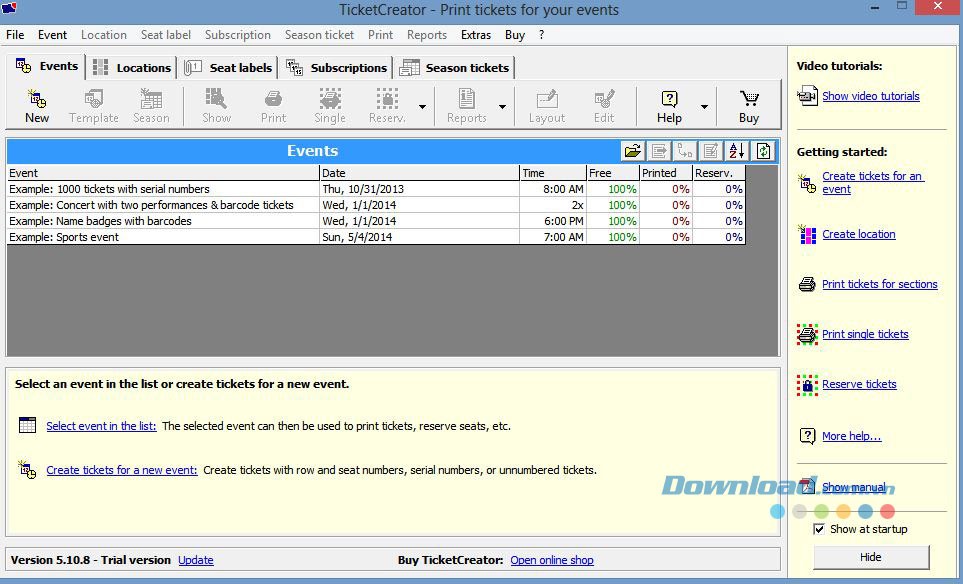
Task: Sort events using the A-Z sort icon
Action: tap(737, 150)
